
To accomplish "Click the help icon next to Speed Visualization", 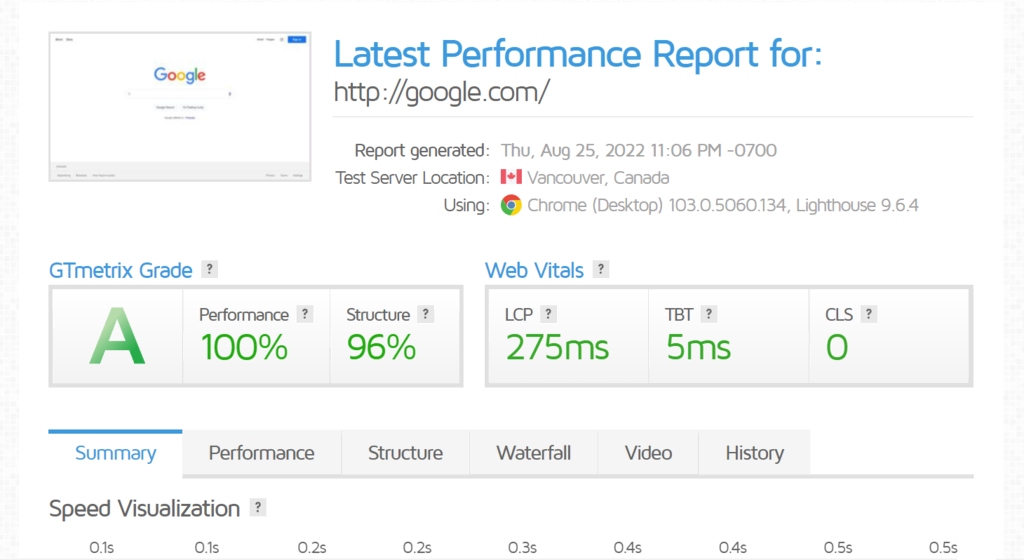I will pos(258,507).
